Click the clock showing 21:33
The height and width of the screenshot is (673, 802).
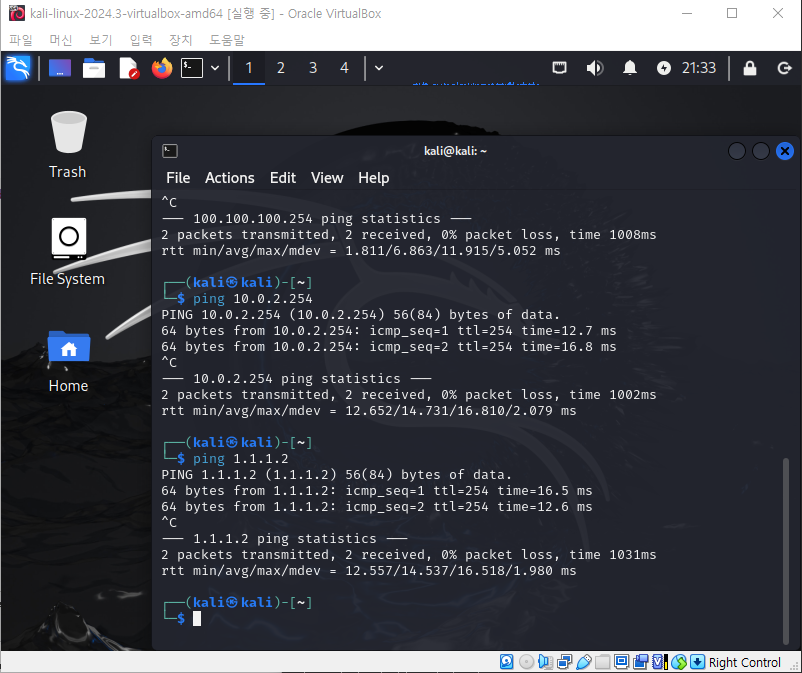click(699, 68)
